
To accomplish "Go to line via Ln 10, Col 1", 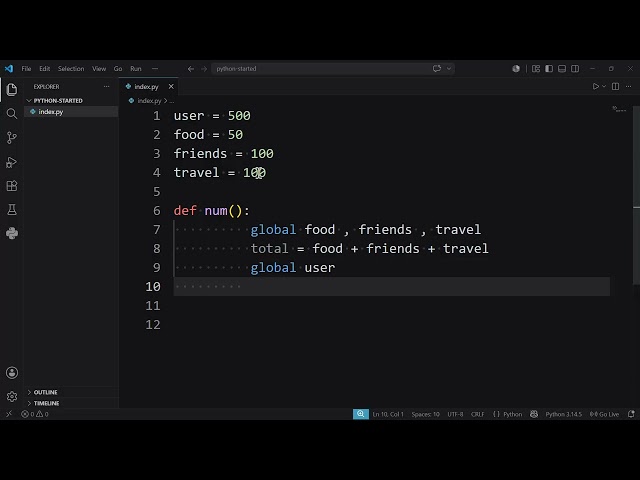I will click(388, 414).
